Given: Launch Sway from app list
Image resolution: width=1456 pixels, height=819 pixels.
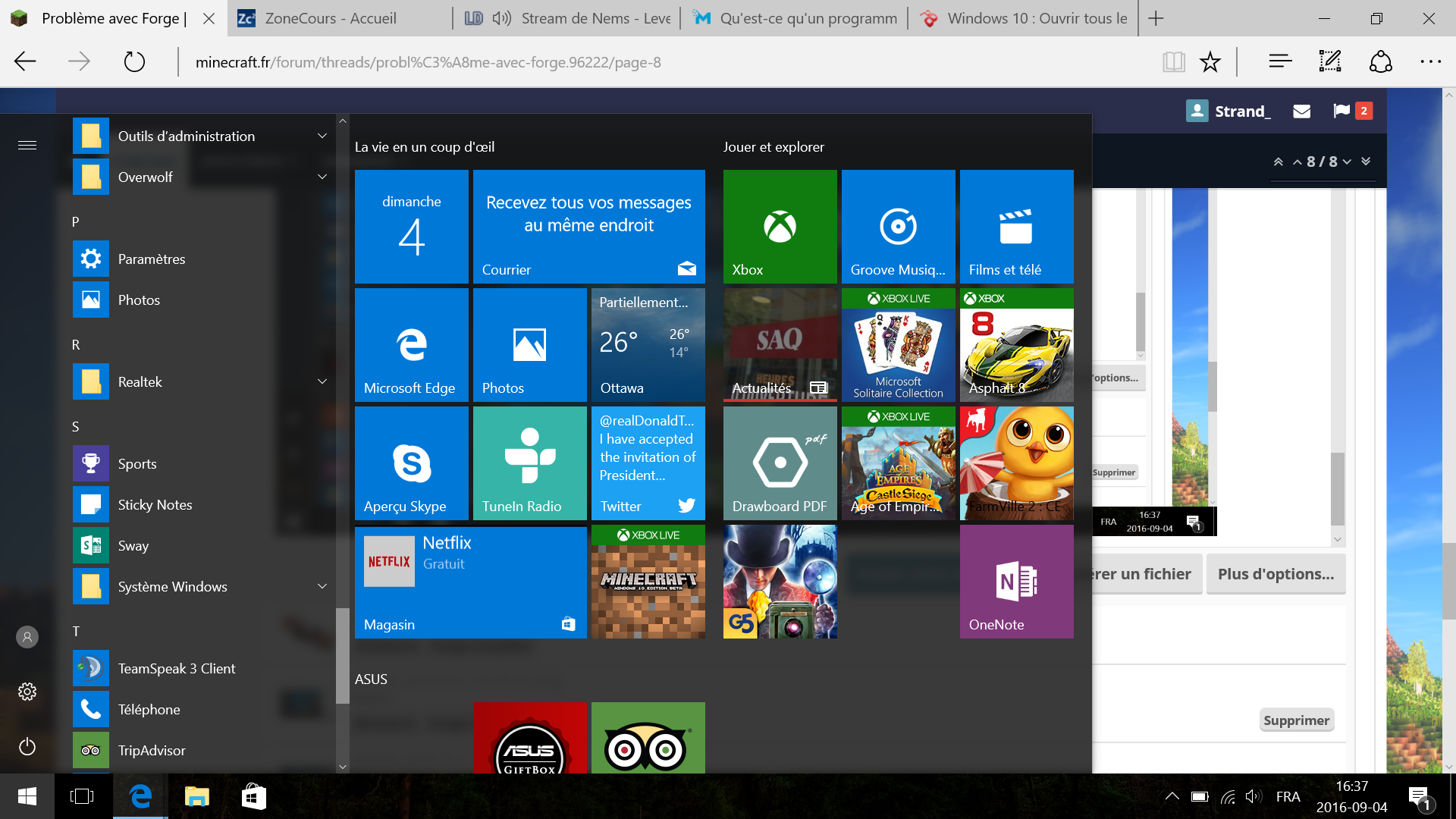Looking at the screenshot, I should point(205,545).
